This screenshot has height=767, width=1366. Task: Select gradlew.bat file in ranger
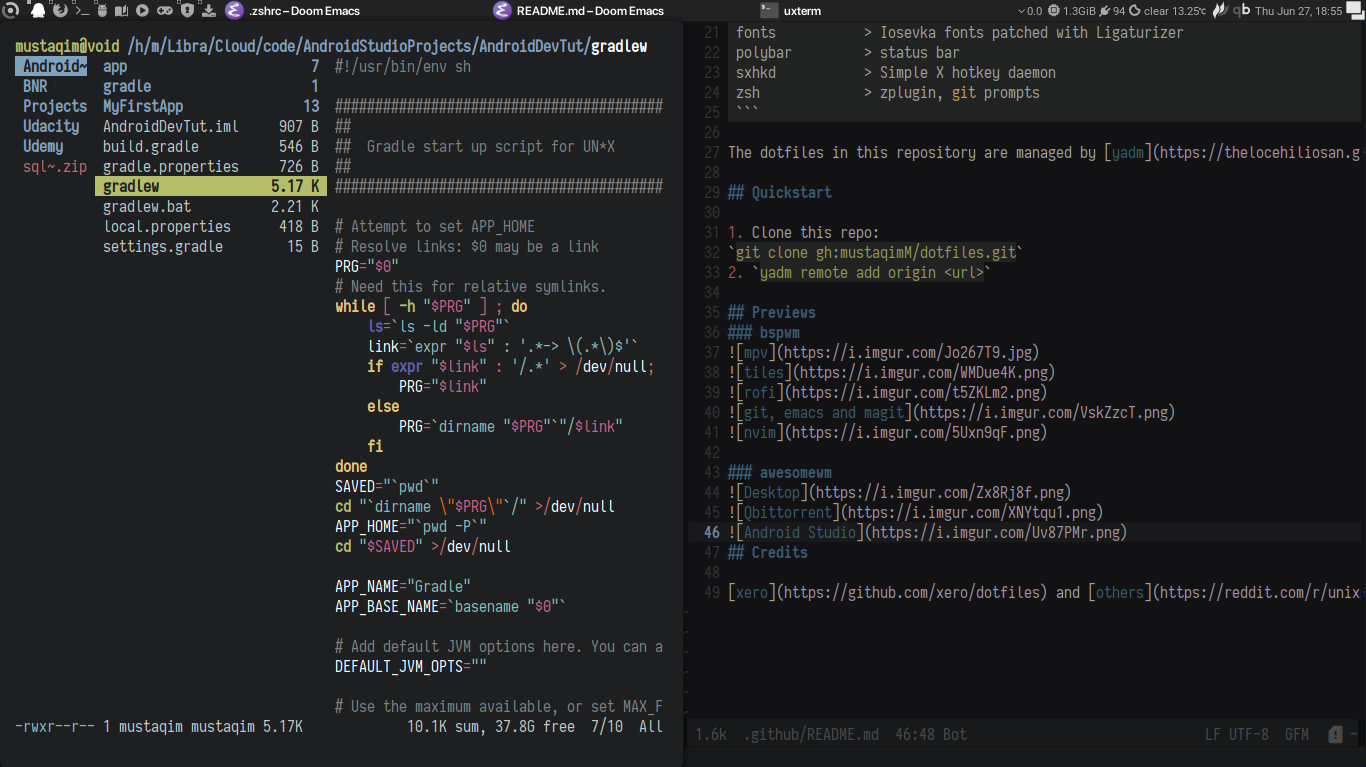click(x=211, y=206)
